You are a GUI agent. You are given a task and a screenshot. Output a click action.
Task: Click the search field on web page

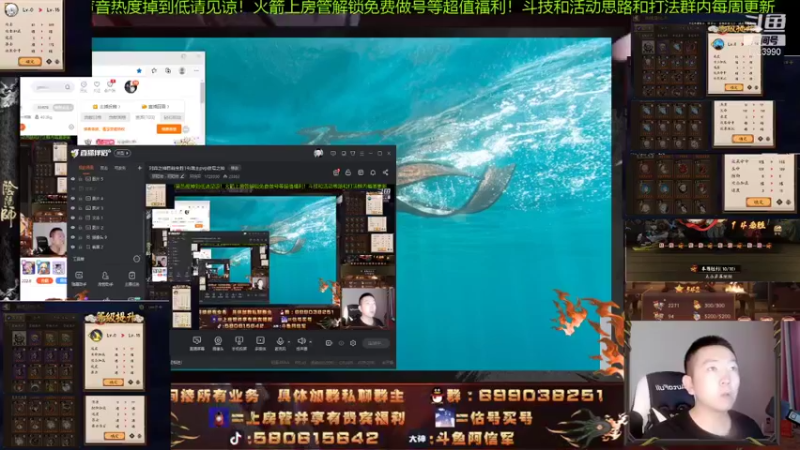click(x=53, y=87)
